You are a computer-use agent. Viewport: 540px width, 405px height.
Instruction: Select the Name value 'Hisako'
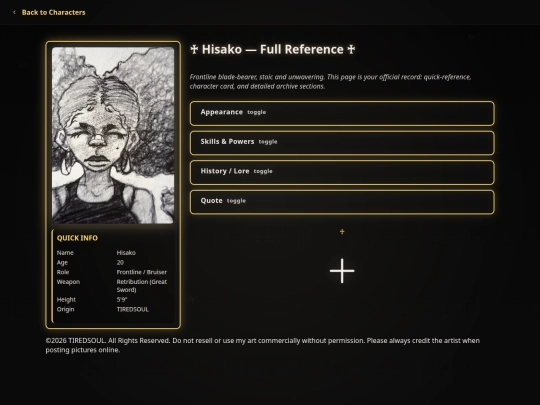(126, 252)
